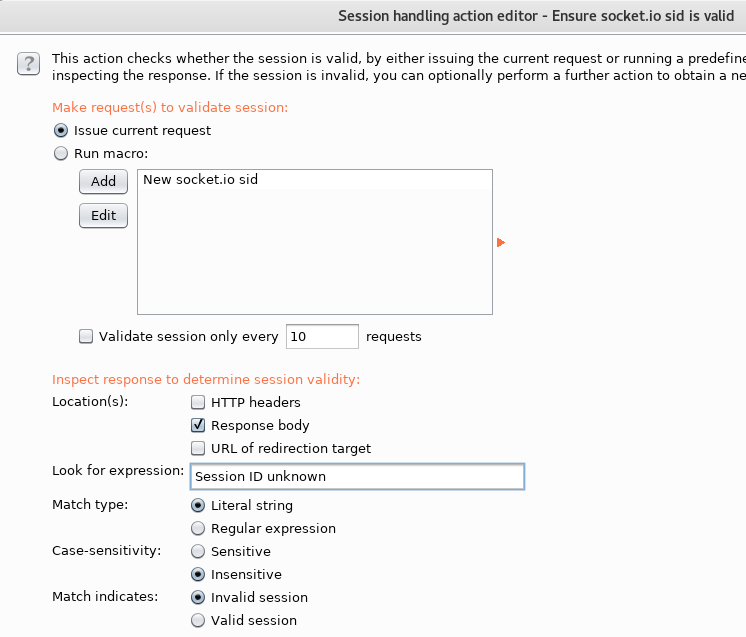Select Insensitive case-sensitivity option
The width and height of the screenshot is (746, 637).
(x=198, y=575)
